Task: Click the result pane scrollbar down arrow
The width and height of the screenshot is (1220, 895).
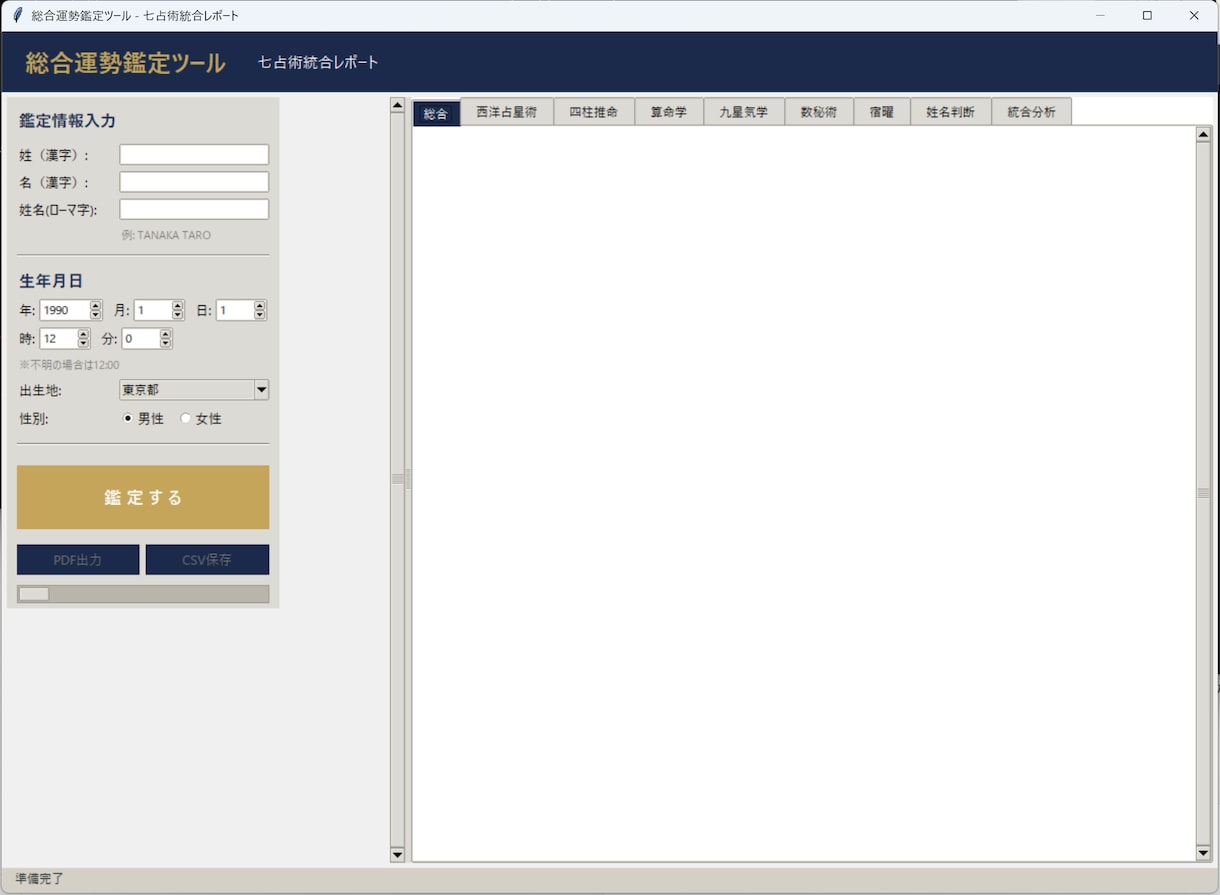Action: point(1203,853)
